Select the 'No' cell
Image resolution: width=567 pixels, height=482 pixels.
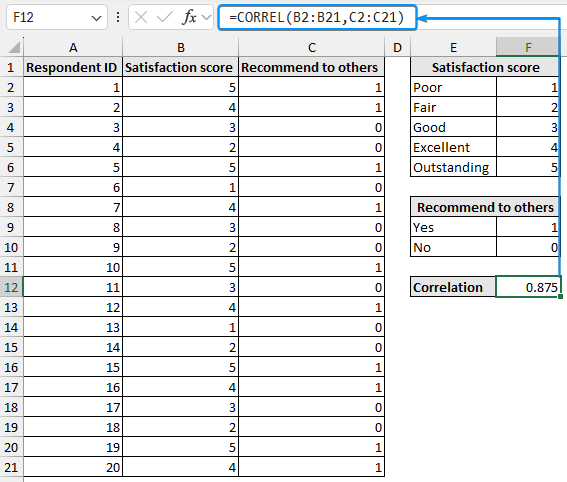click(453, 248)
